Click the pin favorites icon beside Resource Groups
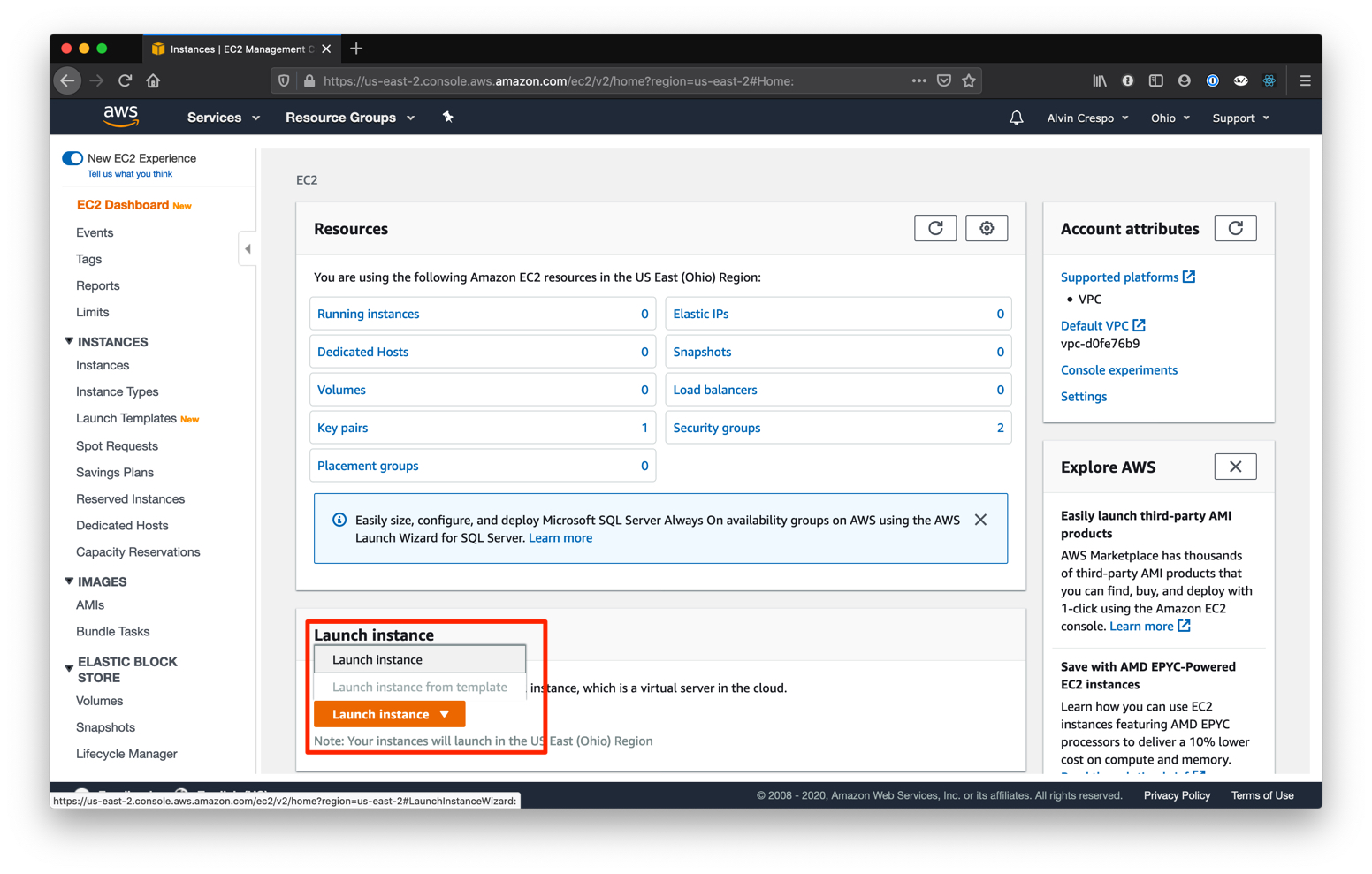The image size is (1372, 874). click(x=448, y=117)
